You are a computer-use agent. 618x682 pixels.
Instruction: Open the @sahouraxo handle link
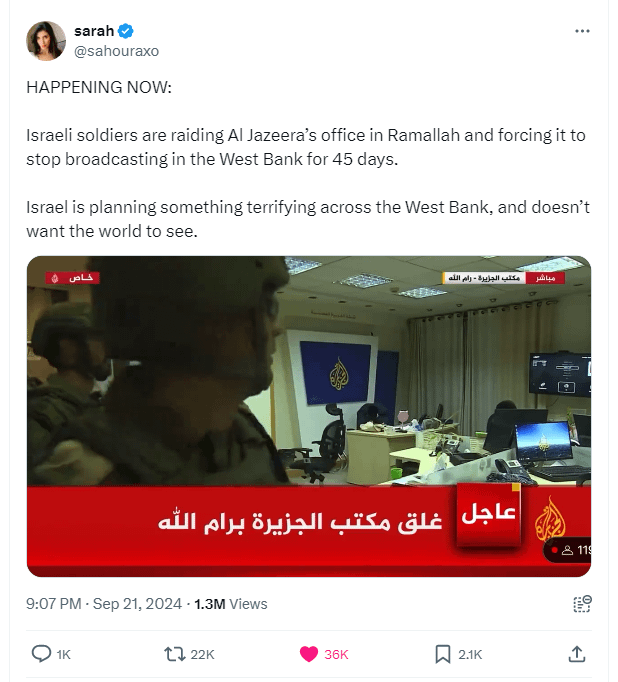click(117, 51)
